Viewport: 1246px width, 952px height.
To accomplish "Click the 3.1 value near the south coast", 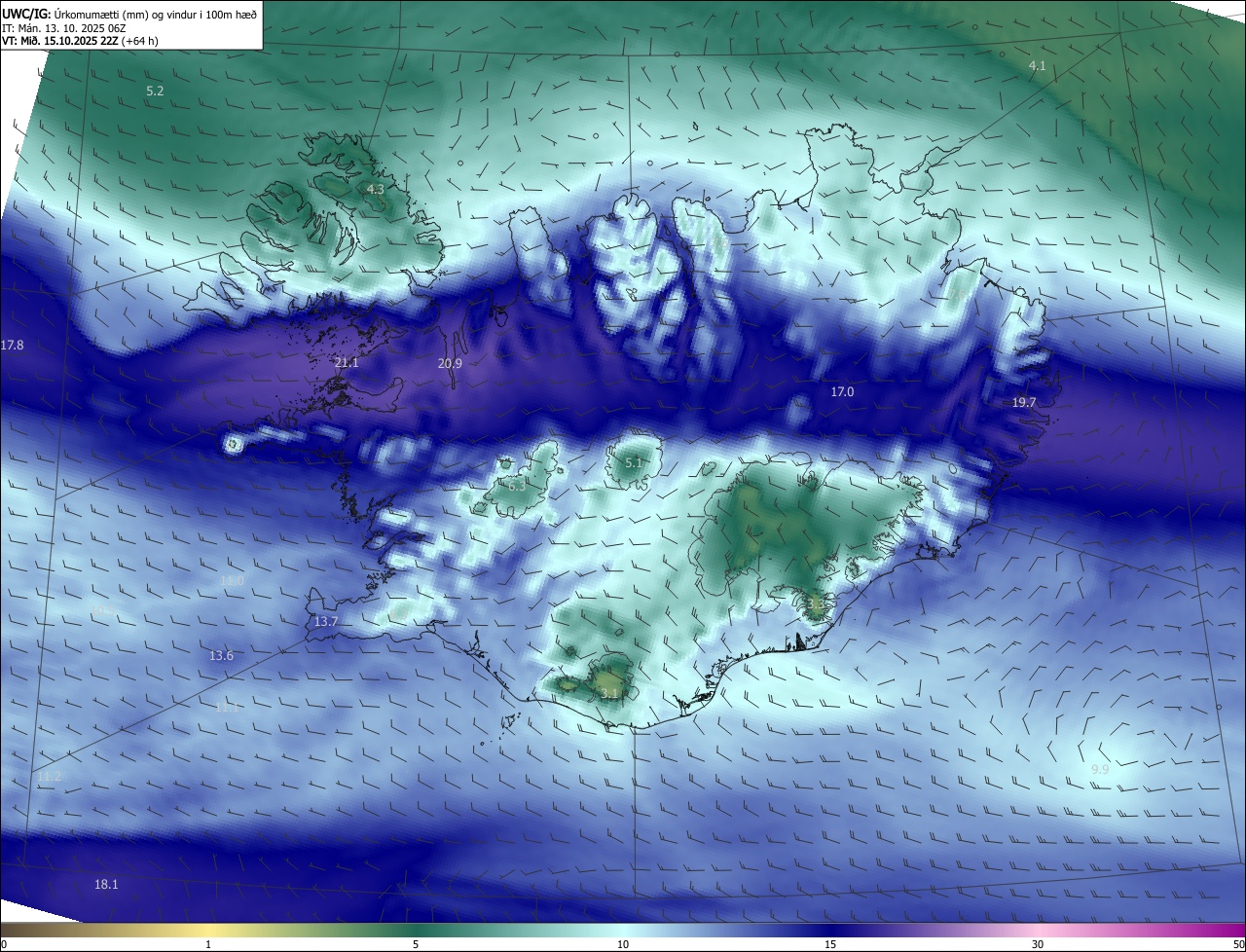I will (x=609, y=693).
